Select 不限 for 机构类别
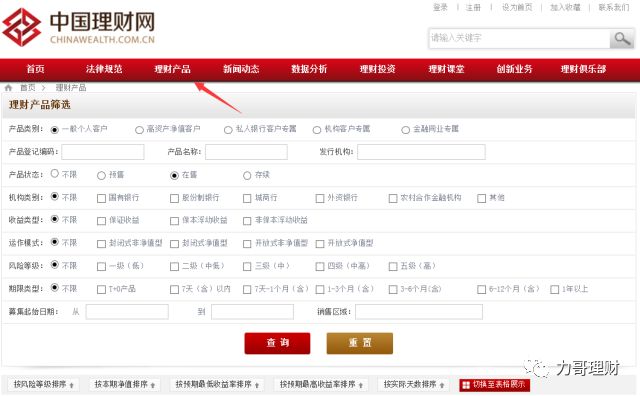Viewport: 640px width, 396px height. 55,196
